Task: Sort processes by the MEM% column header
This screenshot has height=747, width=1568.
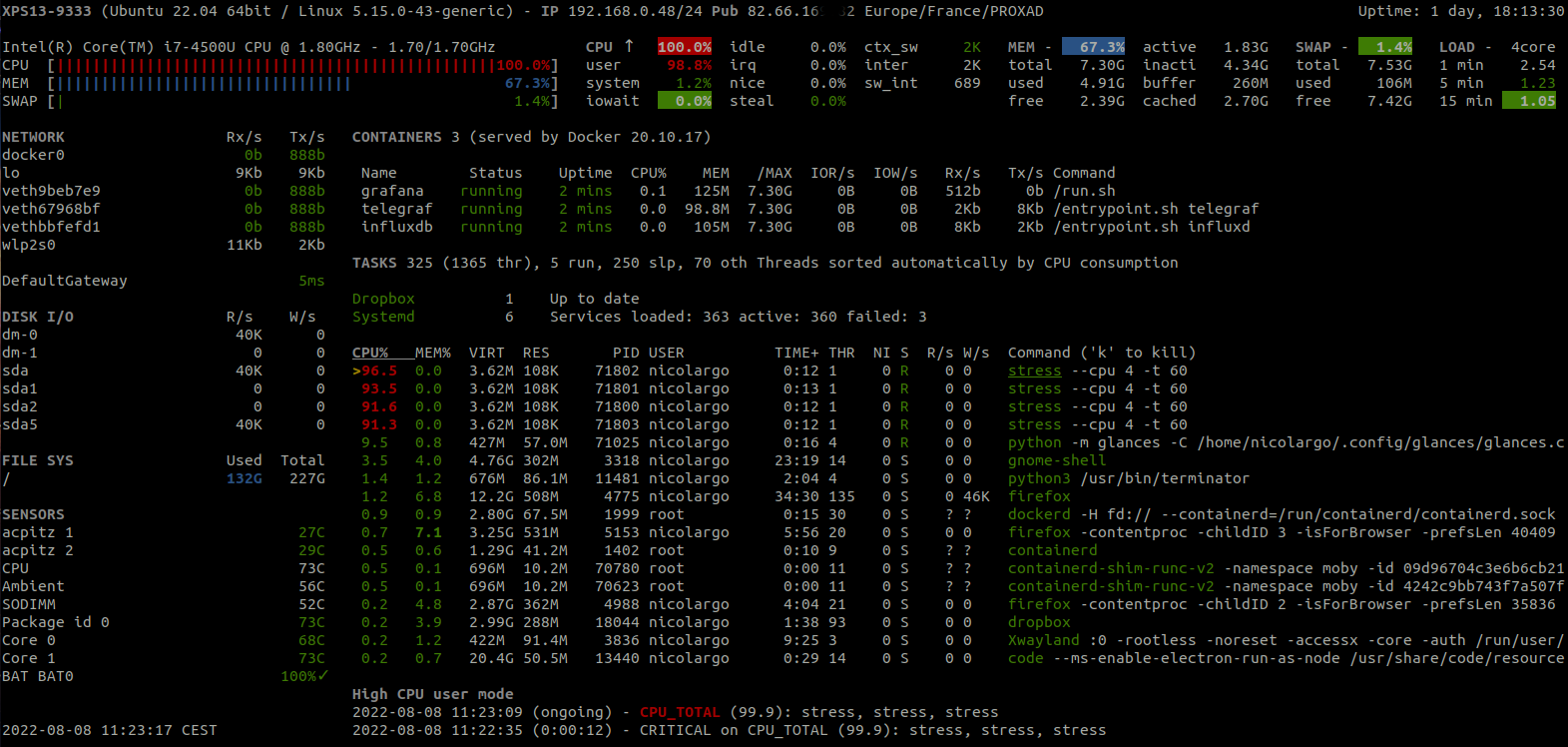Action: coord(432,353)
